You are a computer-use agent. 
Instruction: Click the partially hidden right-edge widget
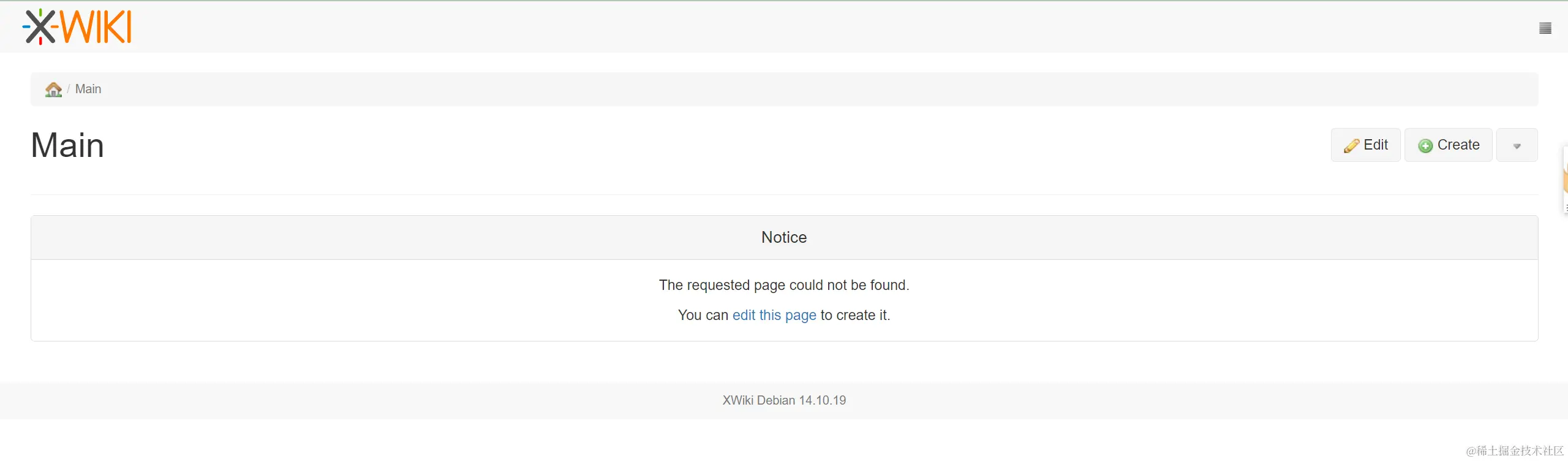point(1565,179)
